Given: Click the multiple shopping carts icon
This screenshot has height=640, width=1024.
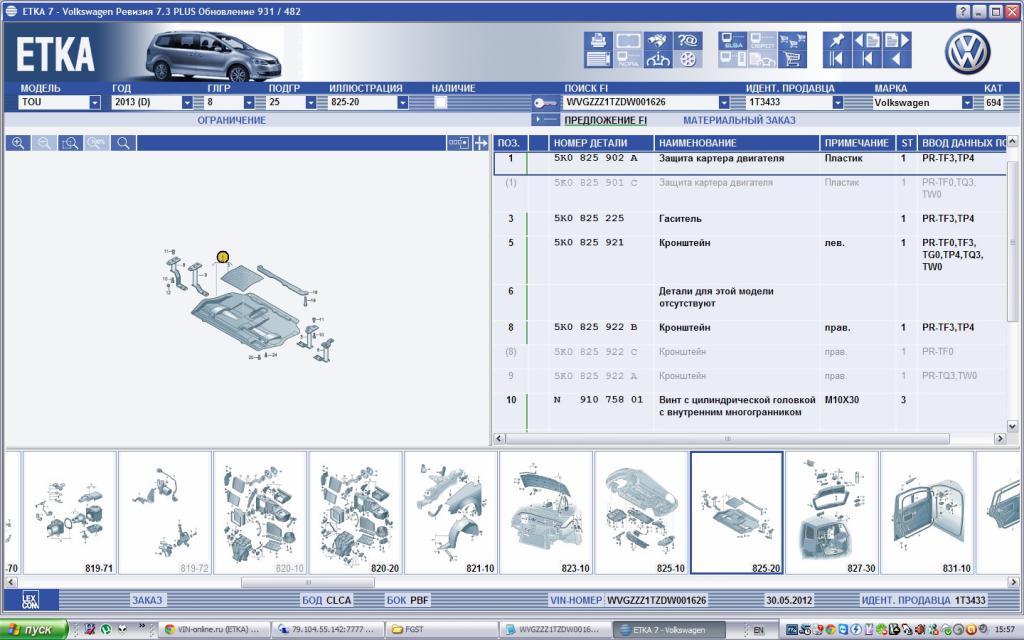Looking at the screenshot, I should click(792, 40).
